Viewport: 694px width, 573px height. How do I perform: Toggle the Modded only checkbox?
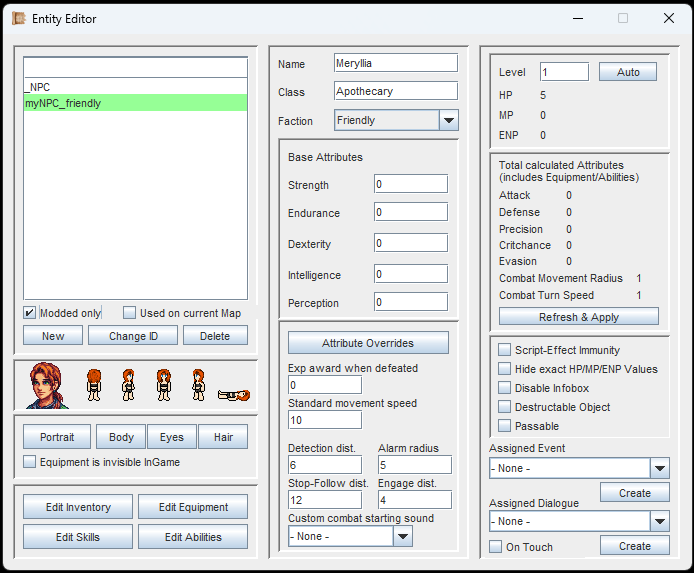tap(30, 313)
